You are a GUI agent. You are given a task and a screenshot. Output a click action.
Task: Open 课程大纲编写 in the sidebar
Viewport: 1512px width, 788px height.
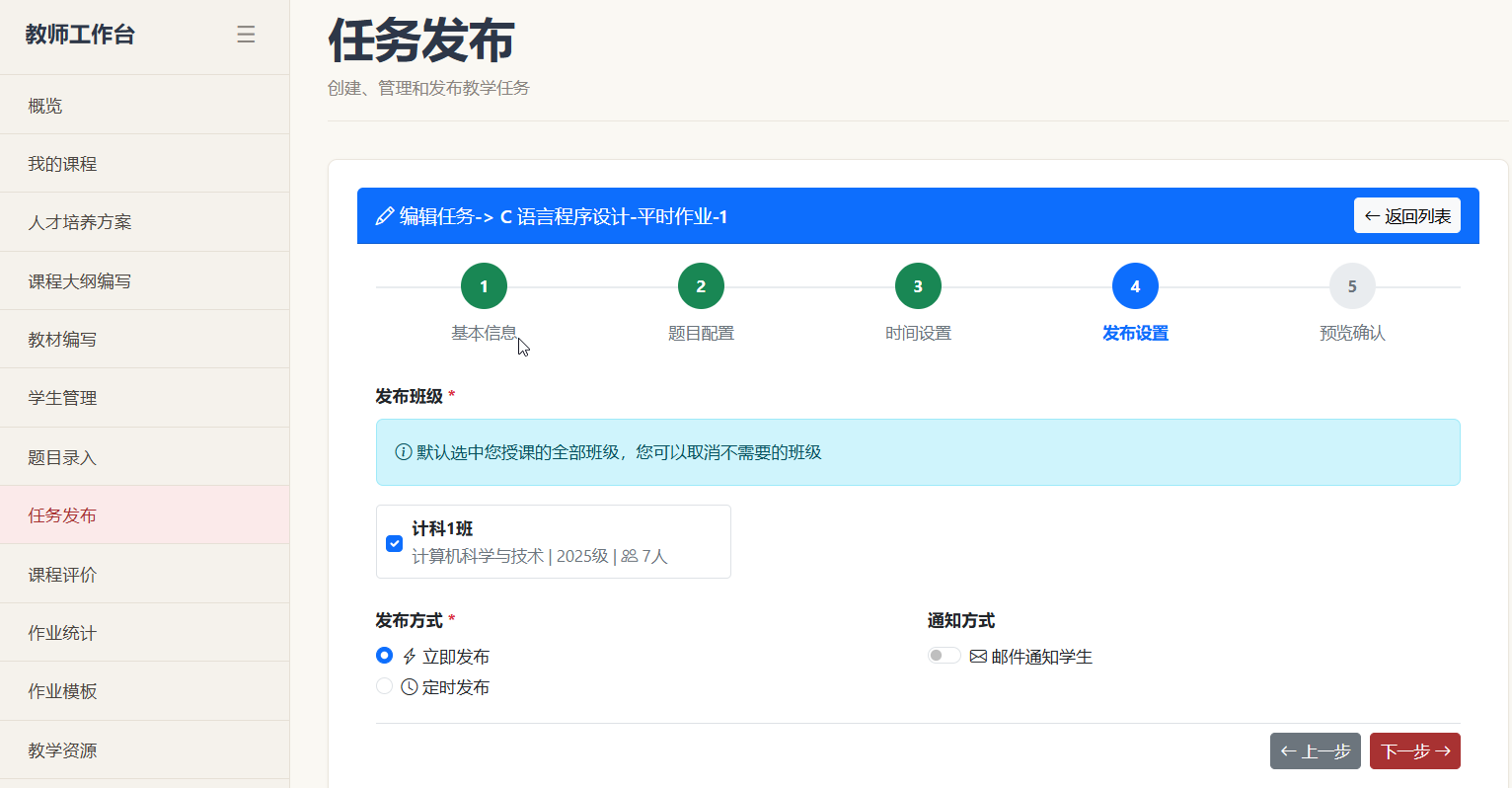tap(144, 281)
